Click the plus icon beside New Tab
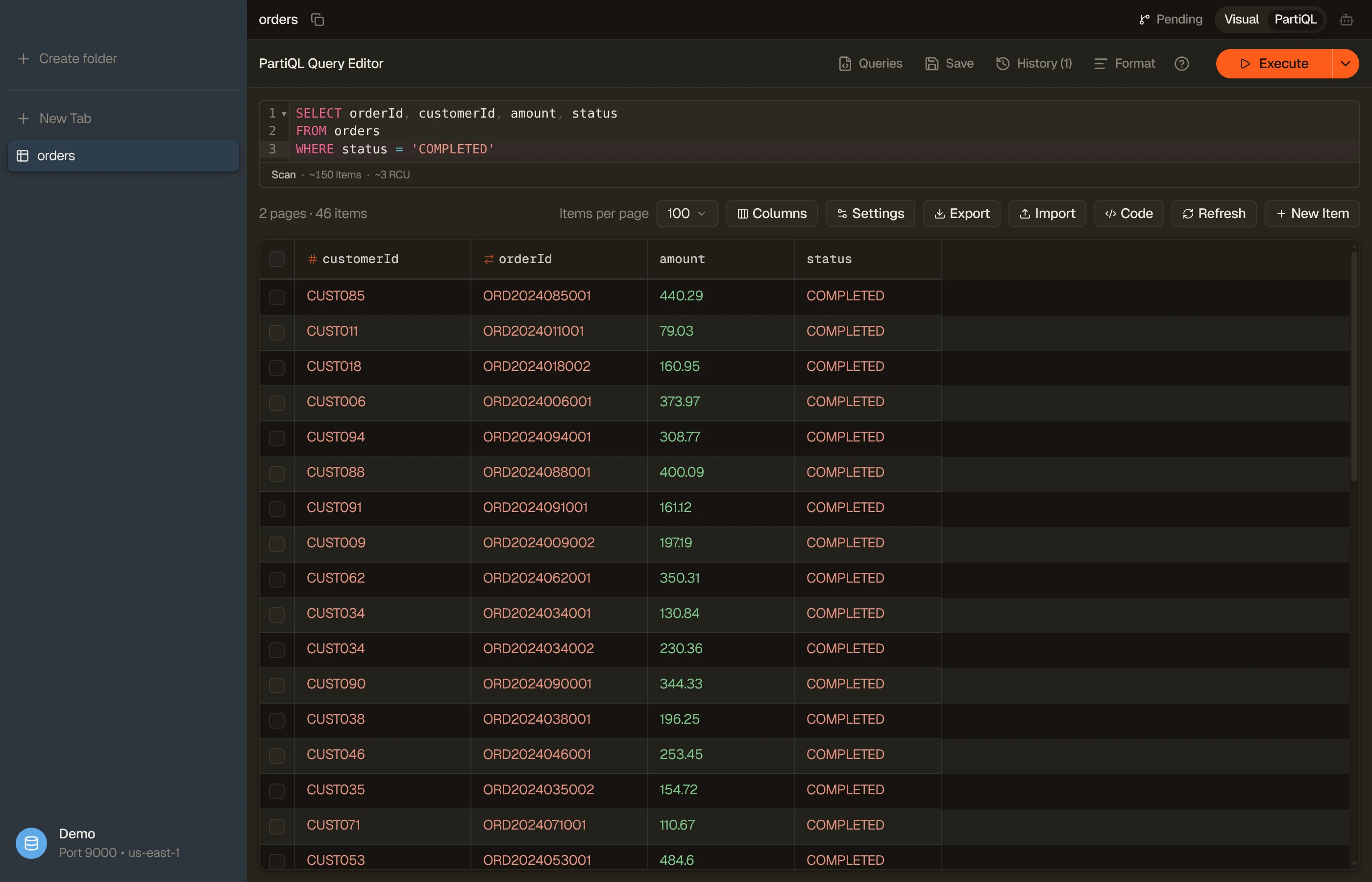 point(24,119)
